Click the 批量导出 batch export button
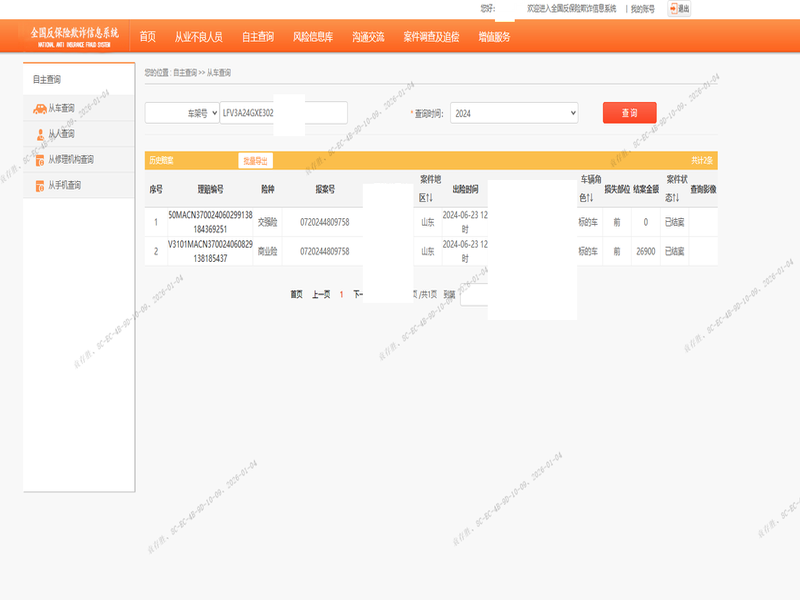 (x=255, y=161)
